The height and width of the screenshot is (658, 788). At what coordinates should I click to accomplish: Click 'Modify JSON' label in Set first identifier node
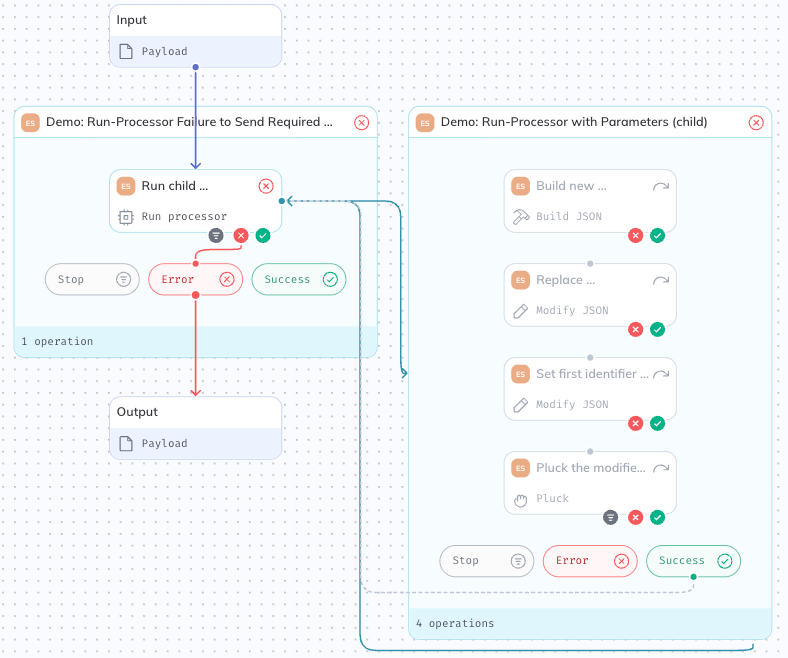[x=572, y=405]
